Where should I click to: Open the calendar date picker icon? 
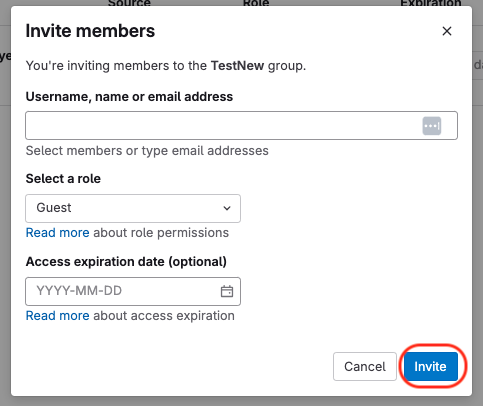point(227,291)
